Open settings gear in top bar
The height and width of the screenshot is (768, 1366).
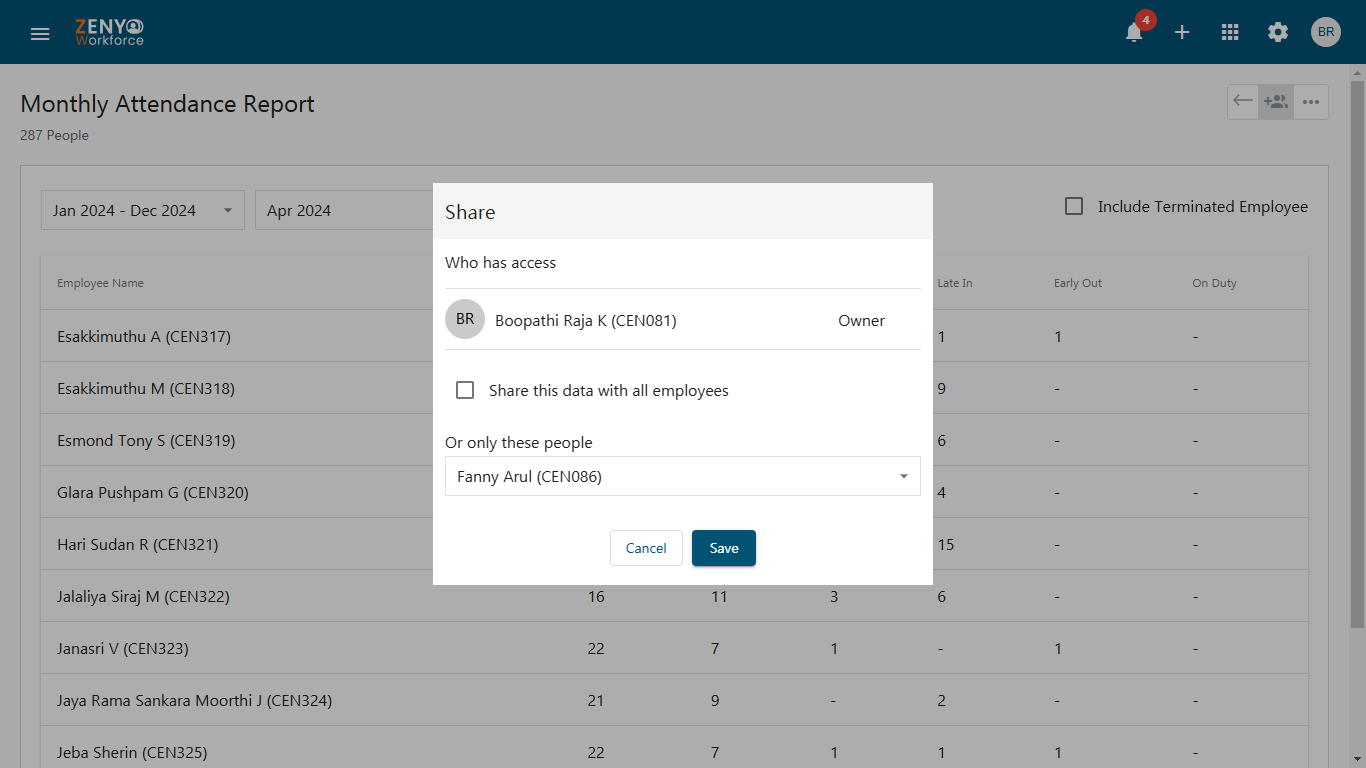click(x=1278, y=32)
